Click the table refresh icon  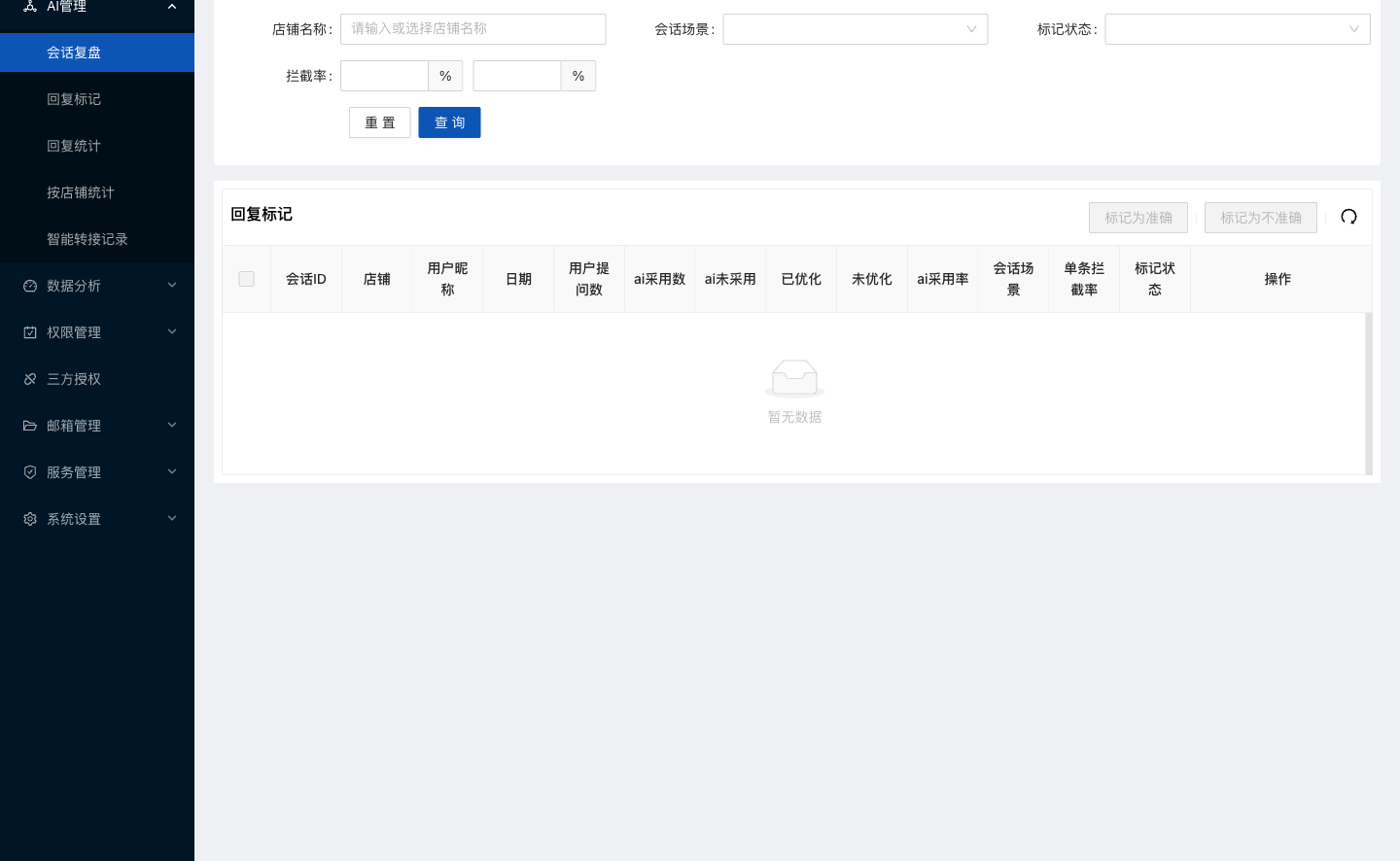pyautogui.click(x=1348, y=217)
